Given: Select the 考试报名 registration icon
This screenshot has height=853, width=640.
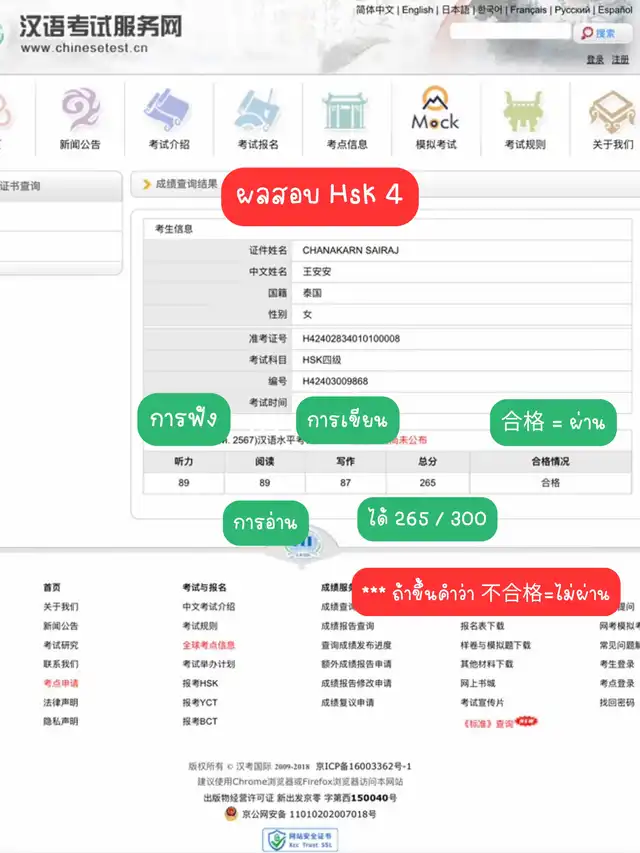Looking at the screenshot, I should (x=258, y=112).
